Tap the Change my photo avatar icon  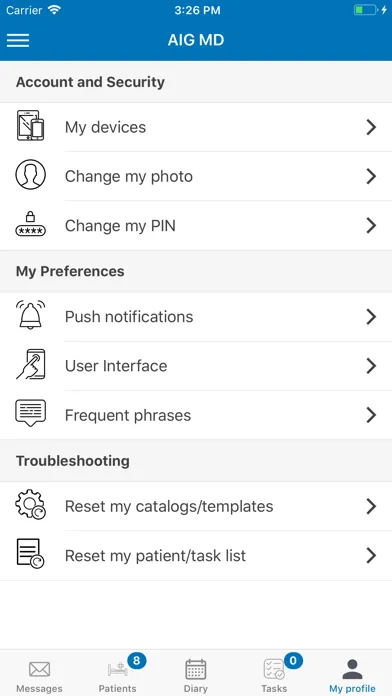pyautogui.click(x=30, y=175)
